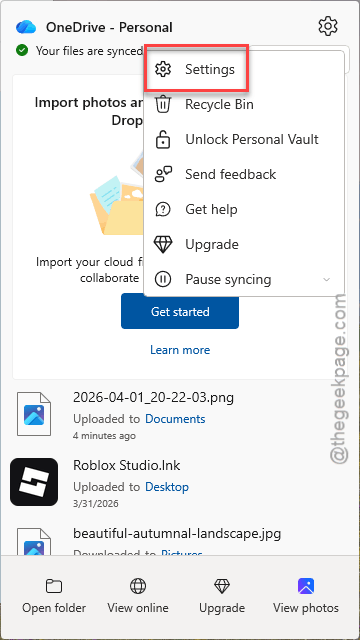Click the View photos icon
This screenshot has width=360, height=640.
point(306,586)
